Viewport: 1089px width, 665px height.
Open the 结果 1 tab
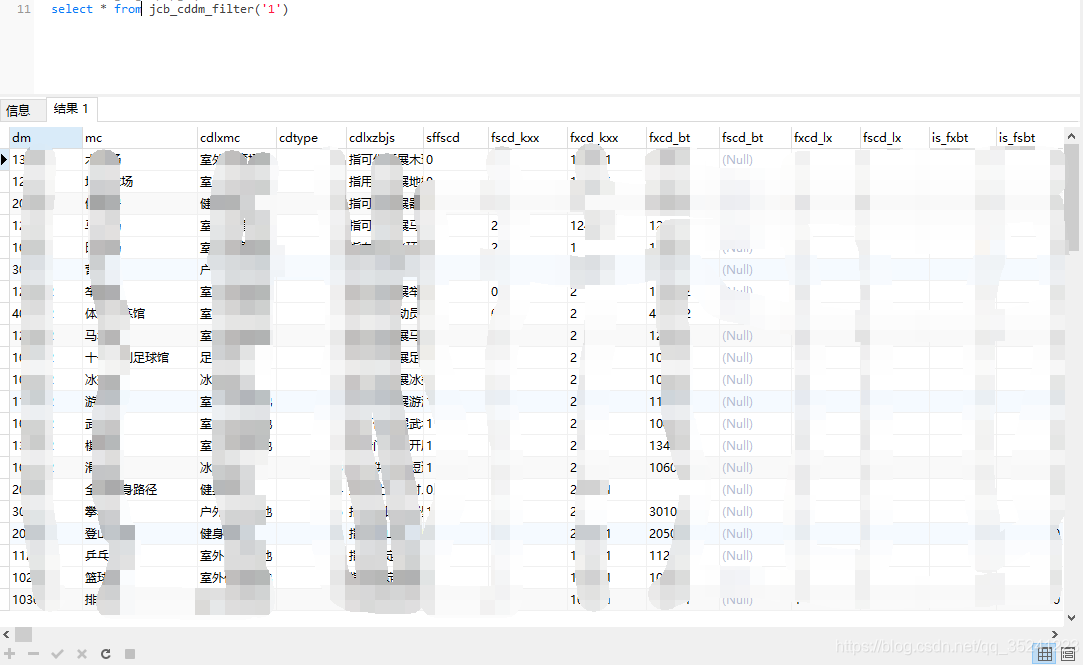(71, 109)
